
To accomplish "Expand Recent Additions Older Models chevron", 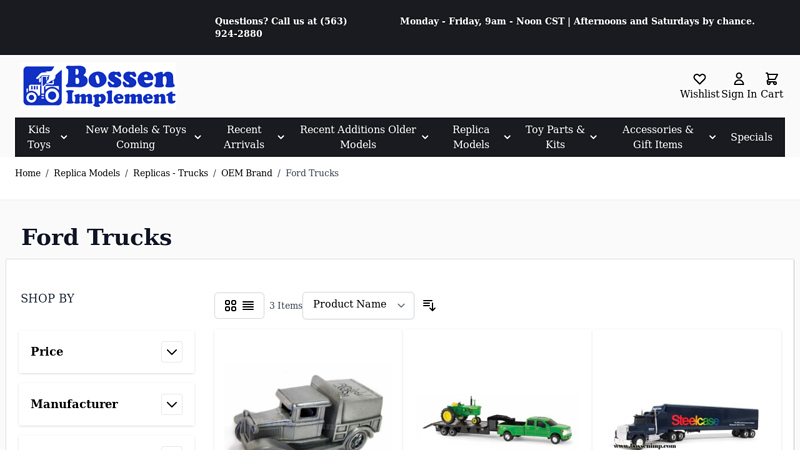I will pos(425,137).
